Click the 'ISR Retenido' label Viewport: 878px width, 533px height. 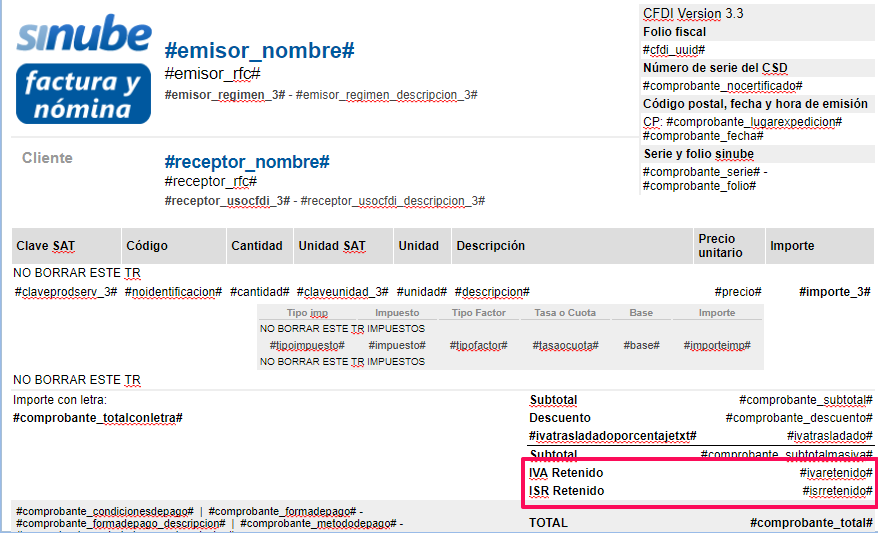(566, 491)
